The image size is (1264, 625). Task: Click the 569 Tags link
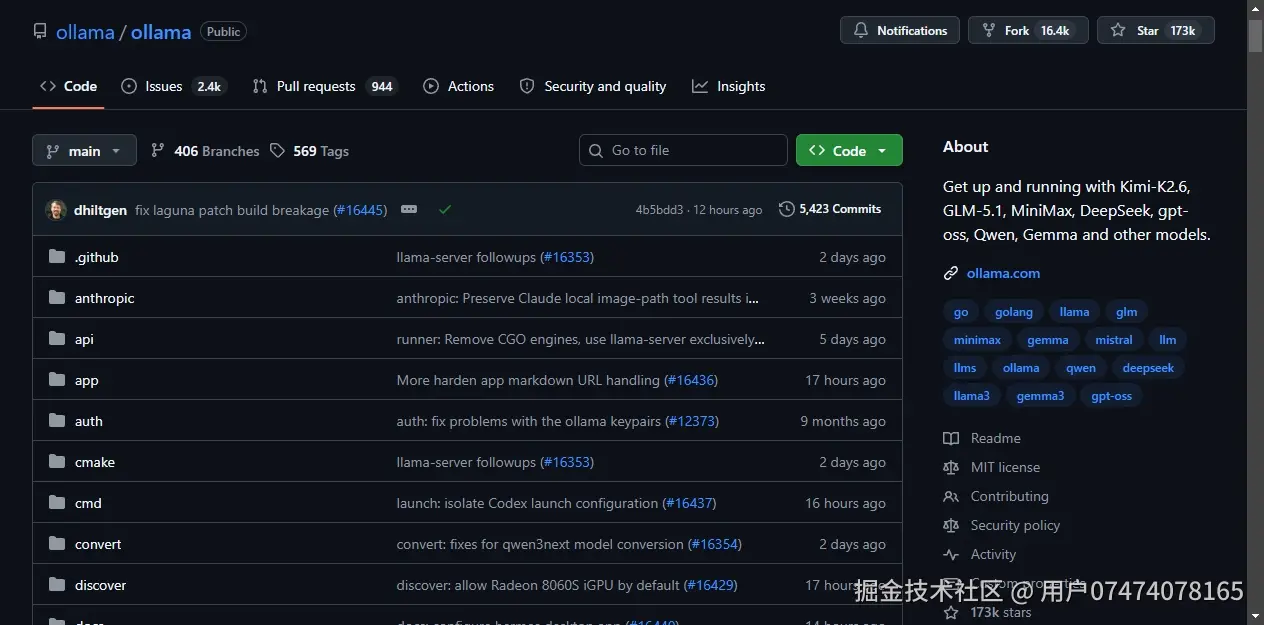click(x=310, y=151)
